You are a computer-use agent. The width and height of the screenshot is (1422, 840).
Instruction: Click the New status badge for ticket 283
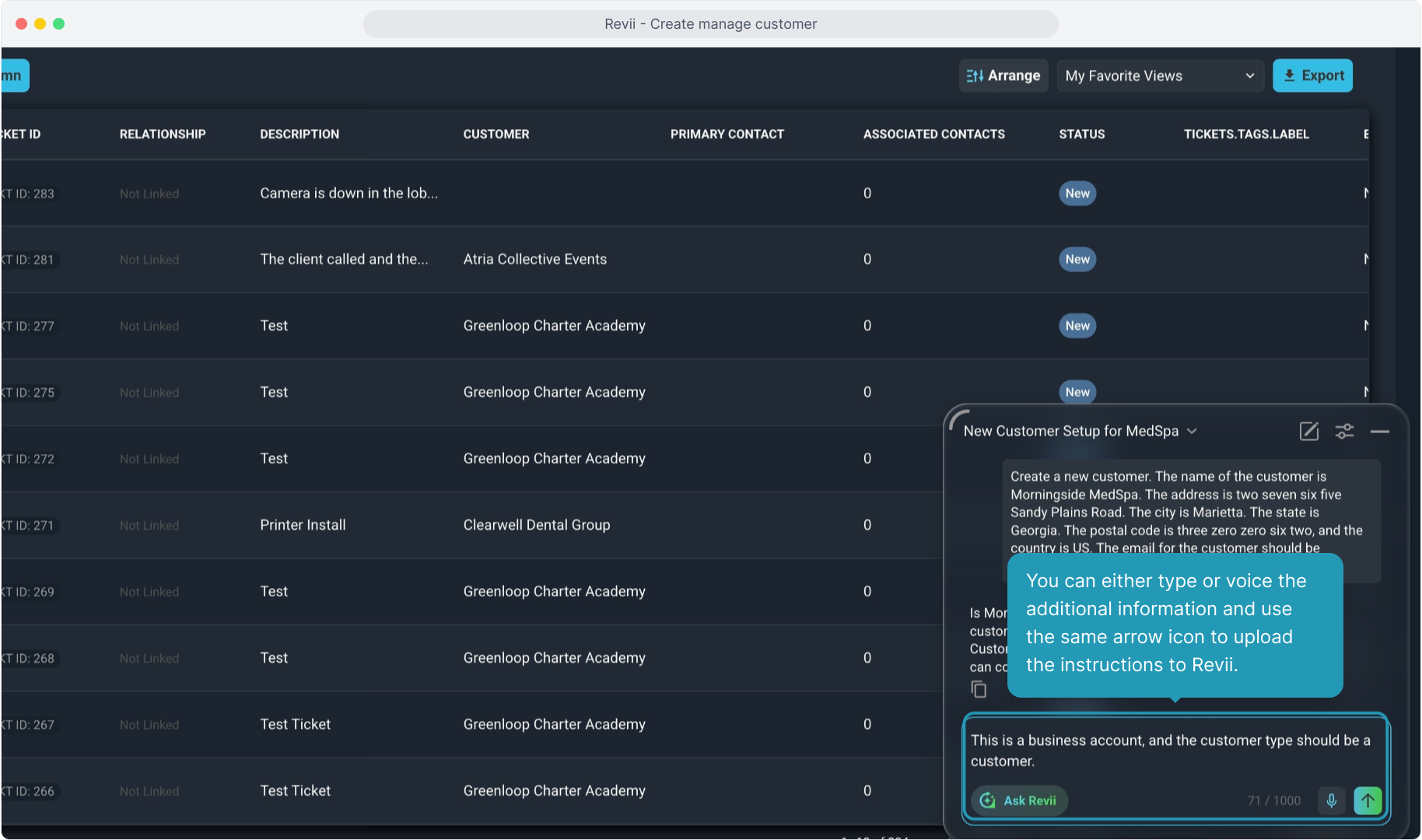click(1077, 193)
